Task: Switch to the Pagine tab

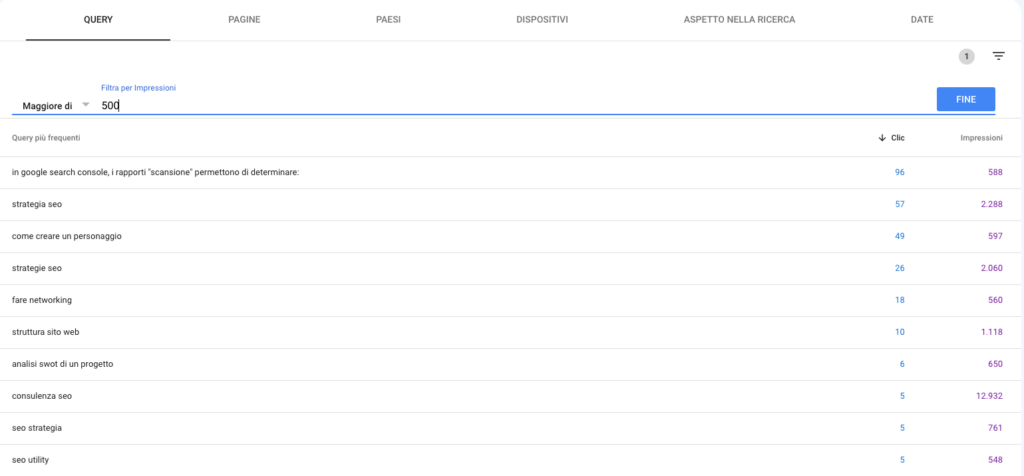Action: coord(244,20)
